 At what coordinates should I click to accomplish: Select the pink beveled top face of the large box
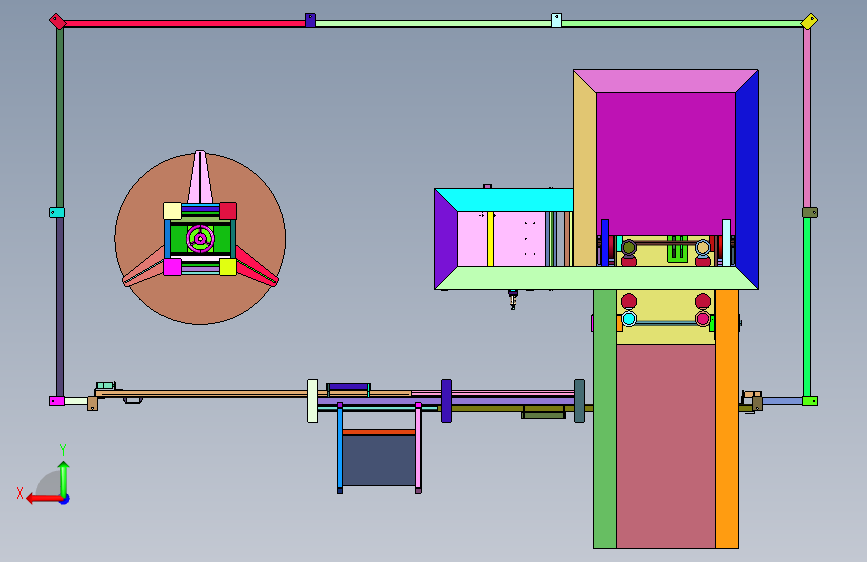[666, 81]
